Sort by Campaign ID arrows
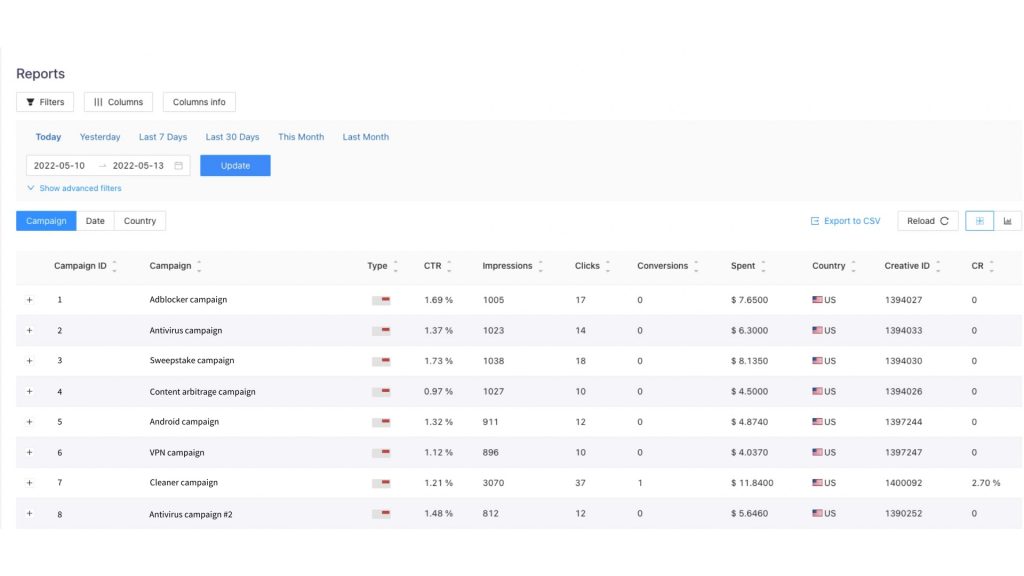 [114, 266]
